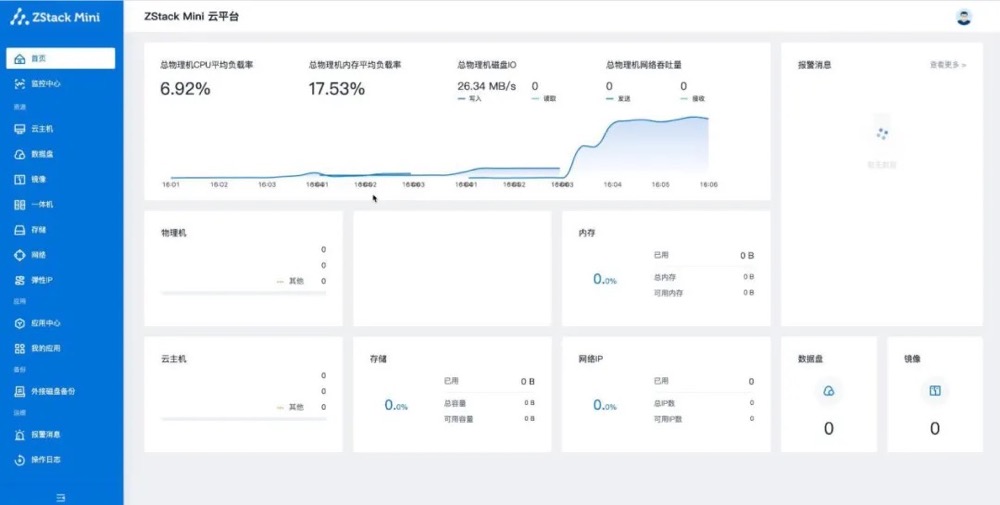The height and width of the screenshot is (505, 1000).
Task: Toggle the 写入 legend on disk IO
Action: click(x=470, y=99)
